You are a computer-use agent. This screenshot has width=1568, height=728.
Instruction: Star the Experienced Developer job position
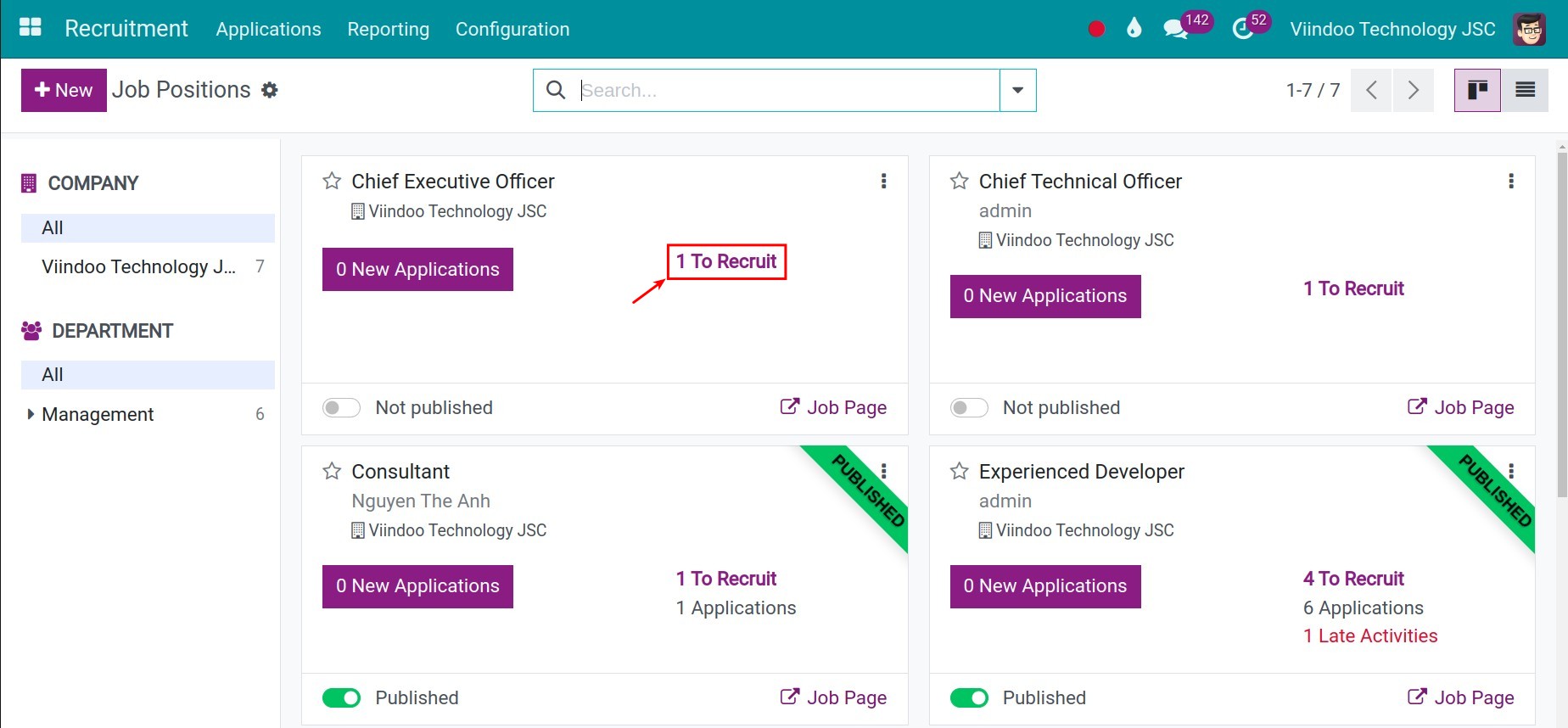[x=960, y=471]
